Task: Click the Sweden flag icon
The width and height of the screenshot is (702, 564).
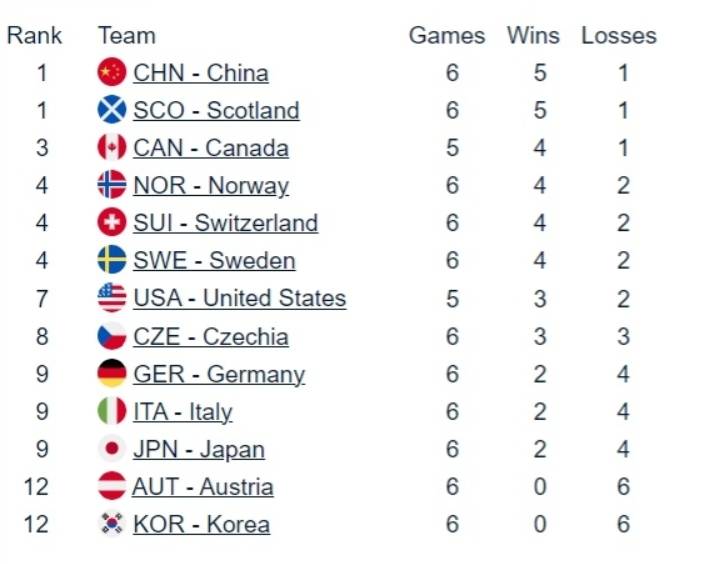Action: tap(112, 260)
